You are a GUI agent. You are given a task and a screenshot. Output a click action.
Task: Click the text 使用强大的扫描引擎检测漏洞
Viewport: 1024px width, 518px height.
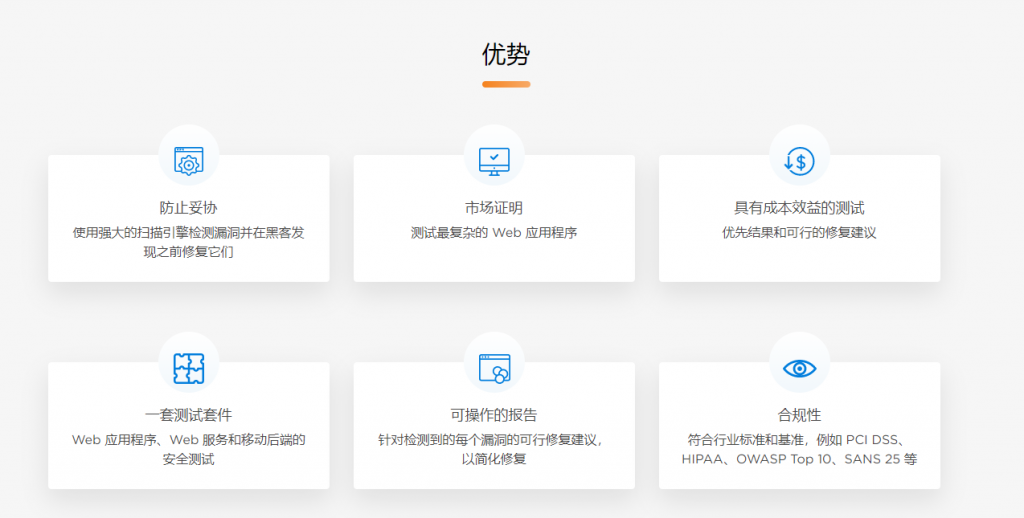point(156,233)
